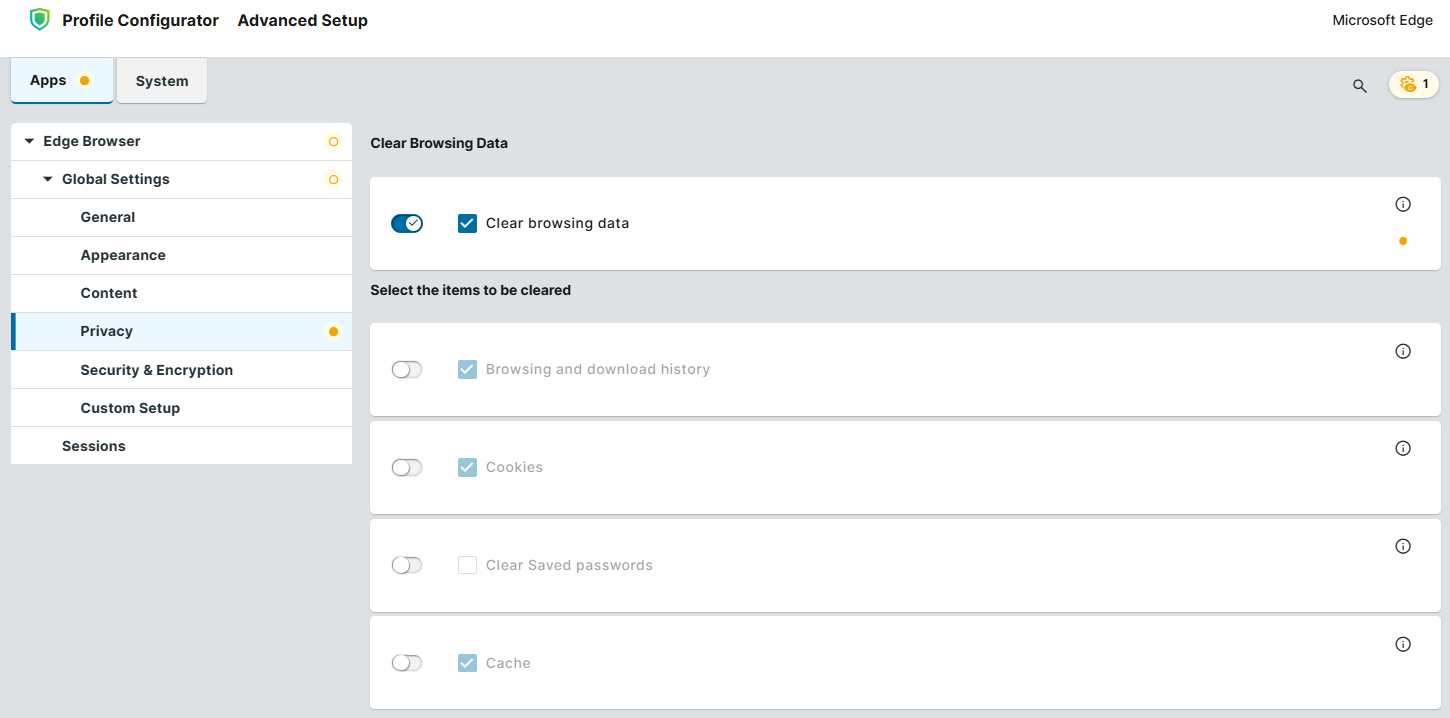Open the Cookies info icon
This screenshot has height=718, width=1450.
tap(1402, 448)
